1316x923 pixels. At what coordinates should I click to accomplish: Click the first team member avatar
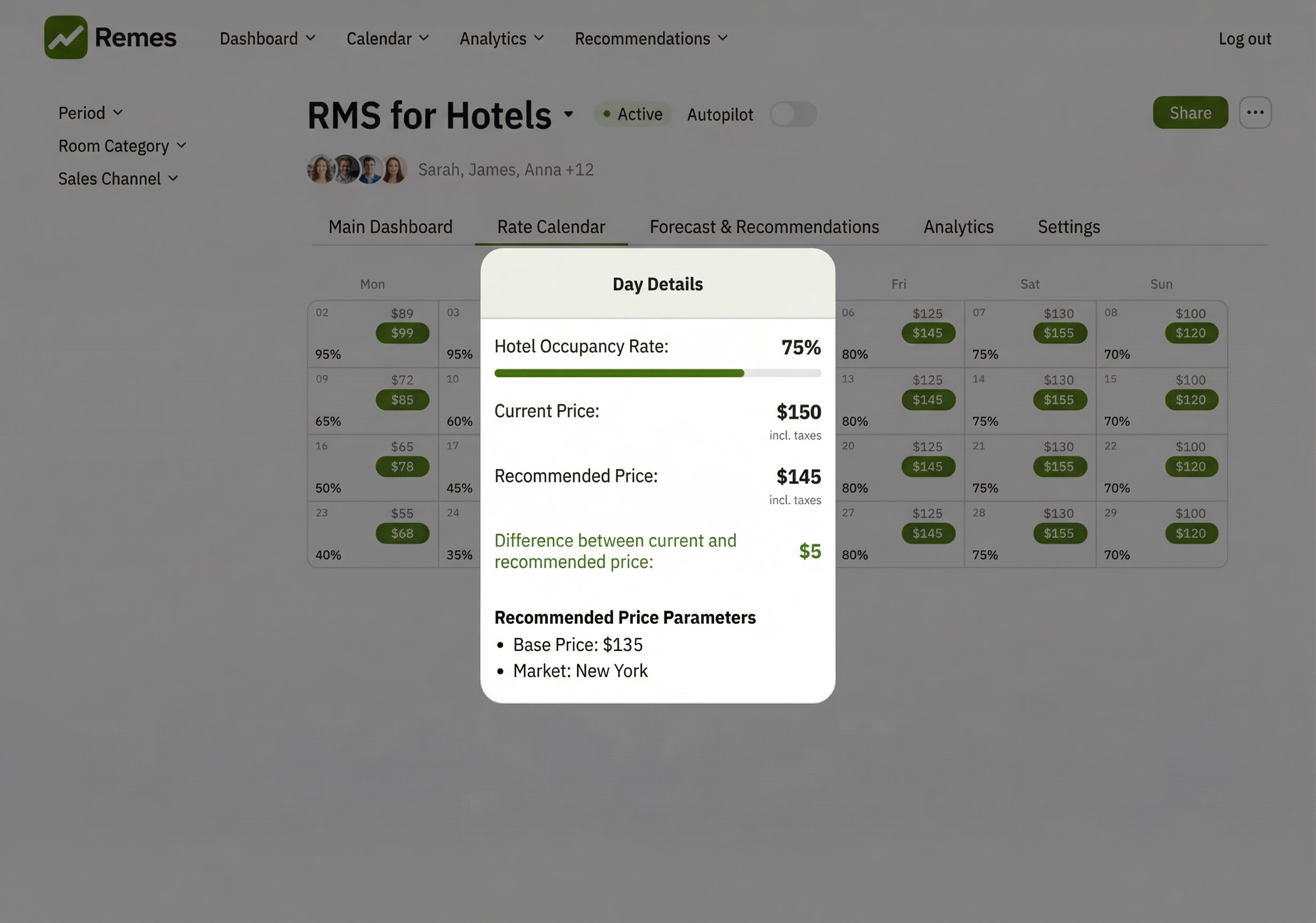coord(321,169)
